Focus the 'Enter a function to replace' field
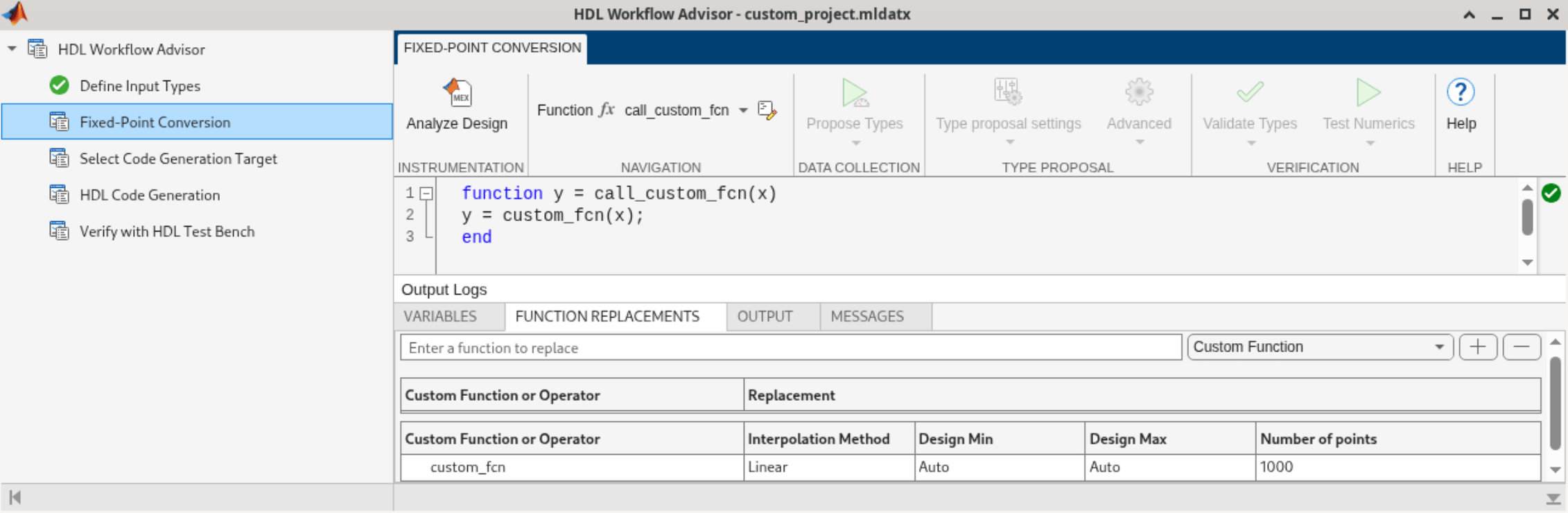The image size is (1568, 513). tap(791, 347)
